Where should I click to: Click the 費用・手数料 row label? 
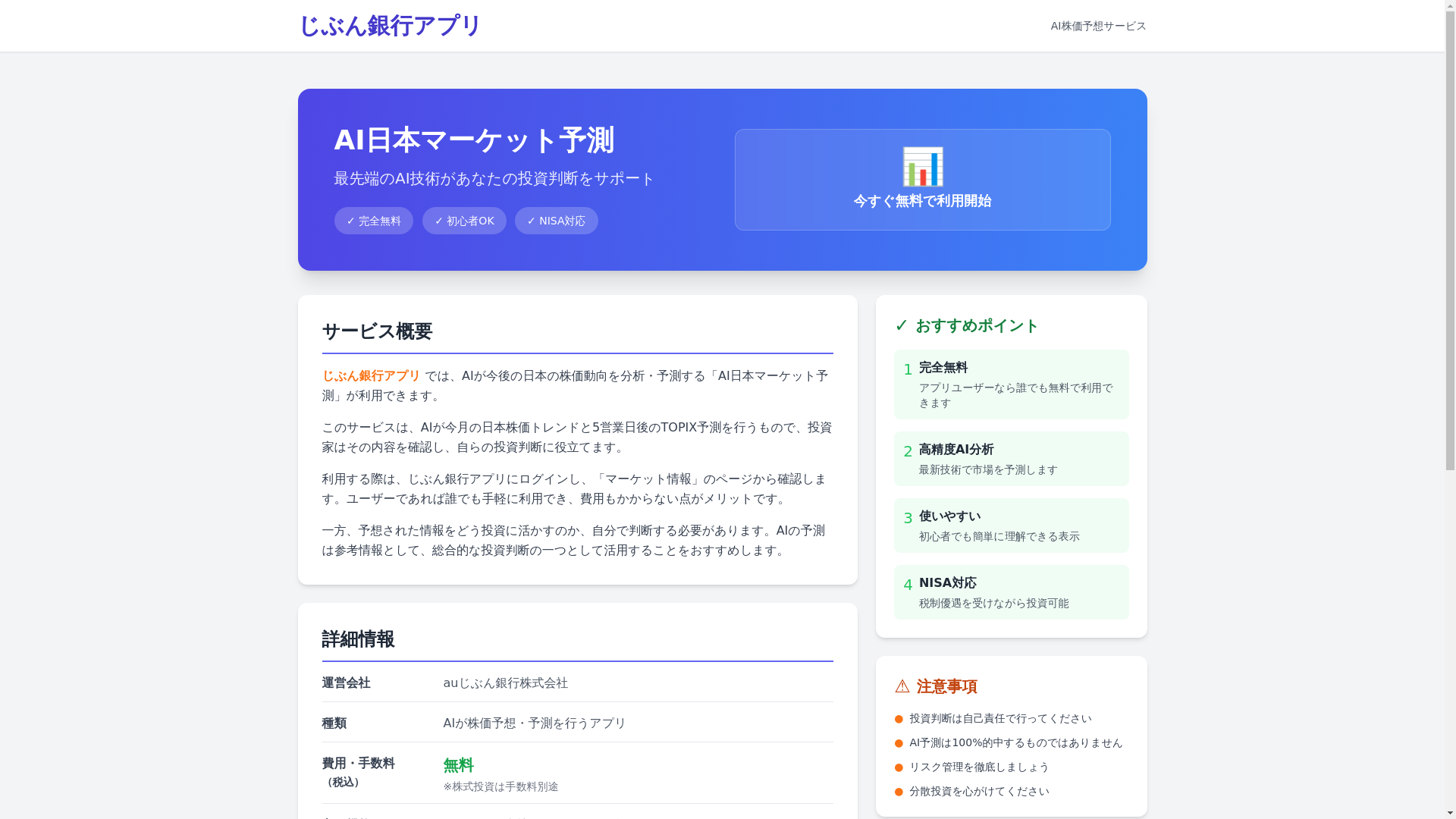[x=358, y=764]
